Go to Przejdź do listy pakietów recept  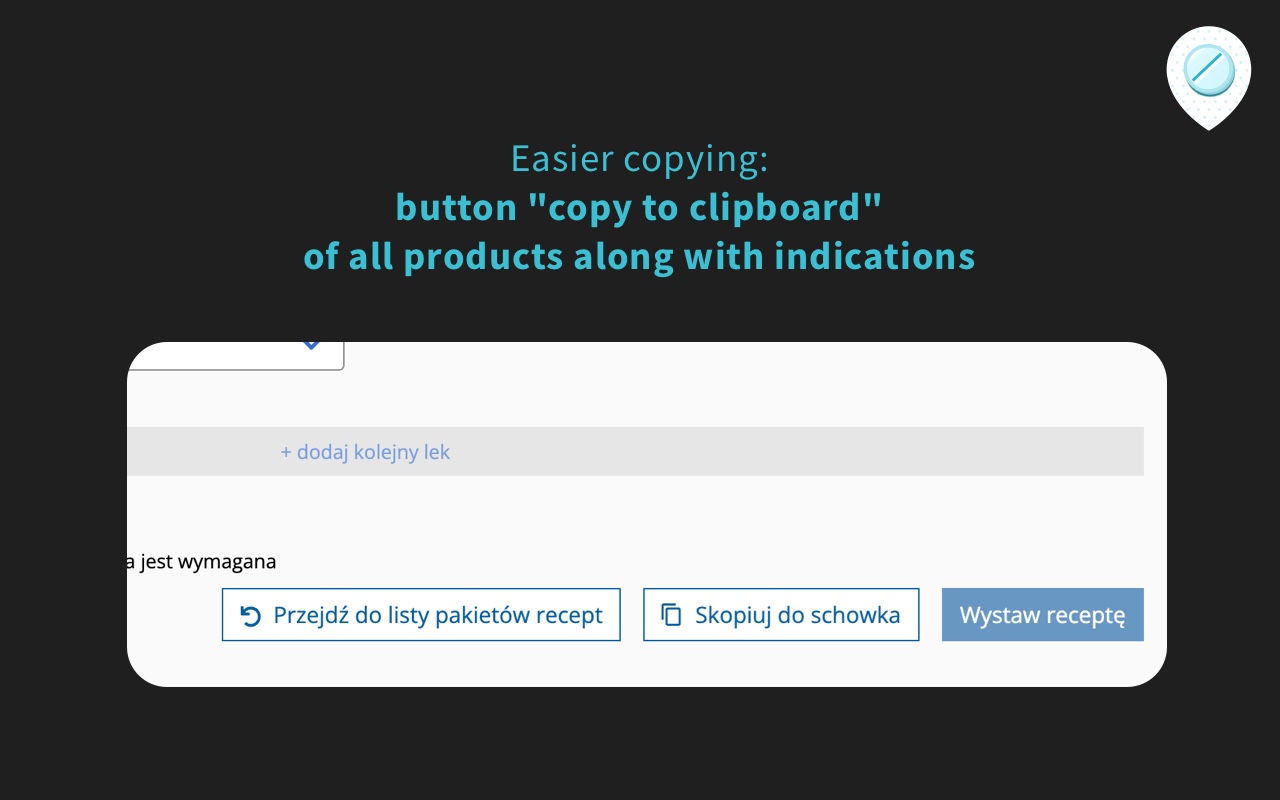421,615
